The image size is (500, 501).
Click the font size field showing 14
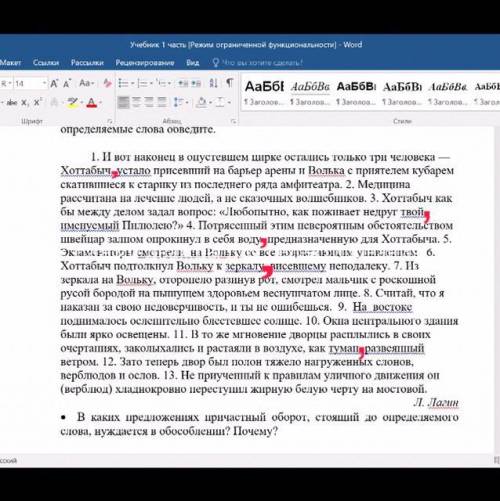pyautogui.click(x=27, y=83)
